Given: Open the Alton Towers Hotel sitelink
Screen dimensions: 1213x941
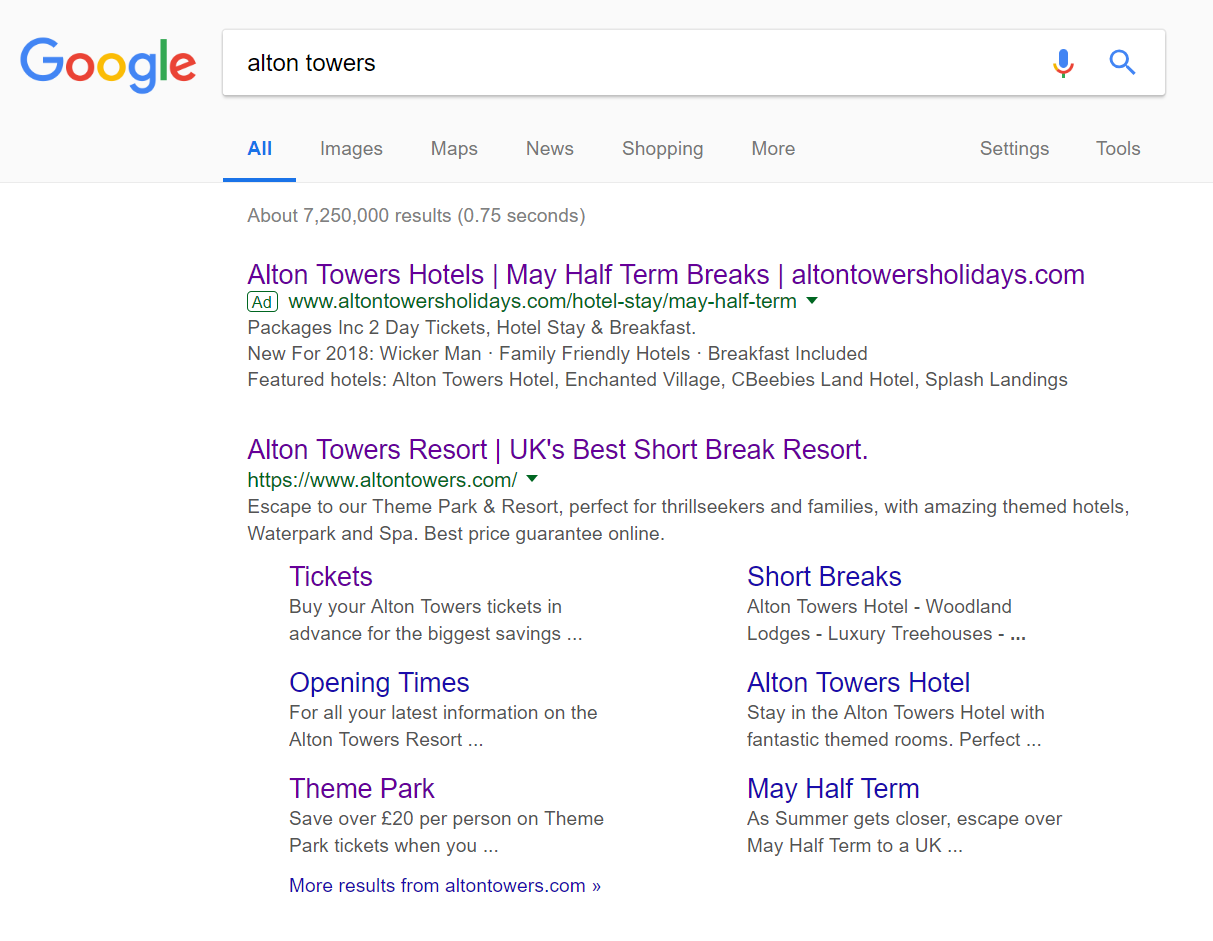Looking at the screenshot, I should (x=858, y=683).
